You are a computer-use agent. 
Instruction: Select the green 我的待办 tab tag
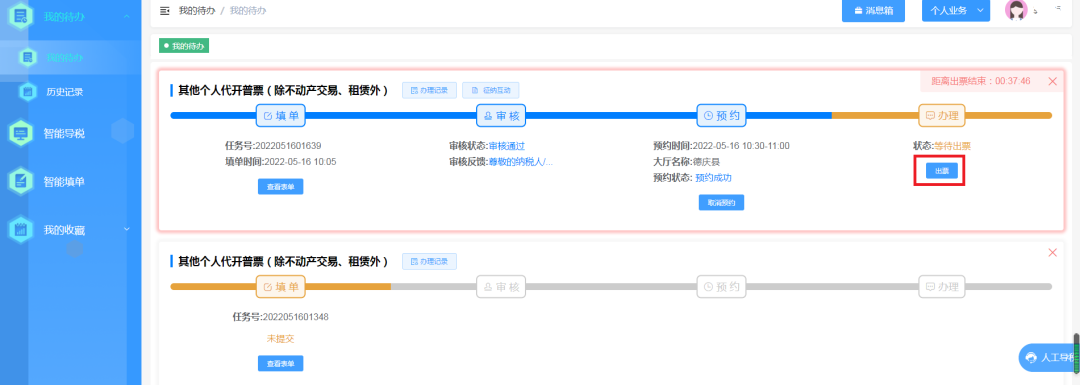(x=184, y=46)
